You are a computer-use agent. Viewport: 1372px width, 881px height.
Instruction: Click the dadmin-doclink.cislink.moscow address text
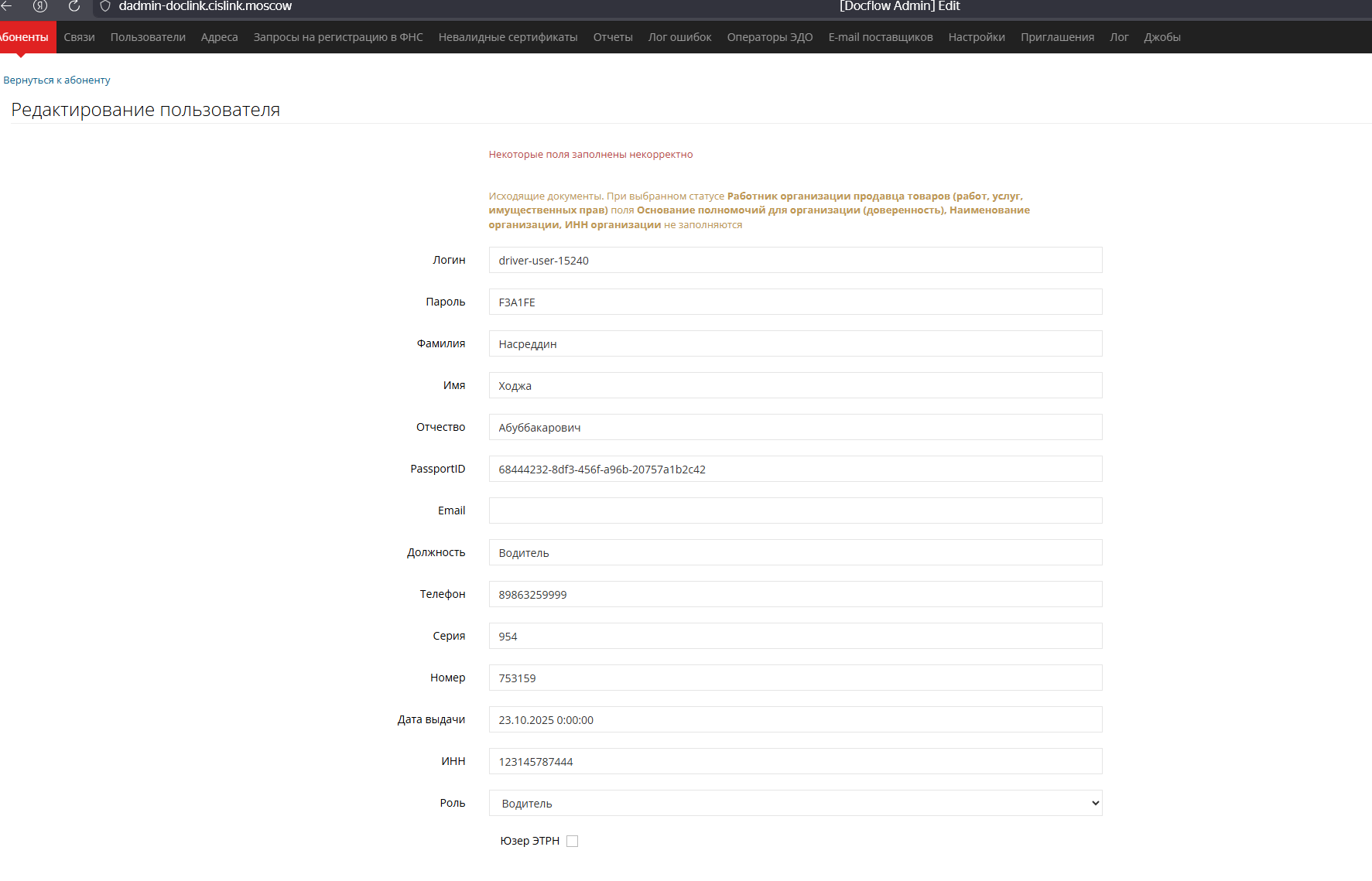pos(205,6)
